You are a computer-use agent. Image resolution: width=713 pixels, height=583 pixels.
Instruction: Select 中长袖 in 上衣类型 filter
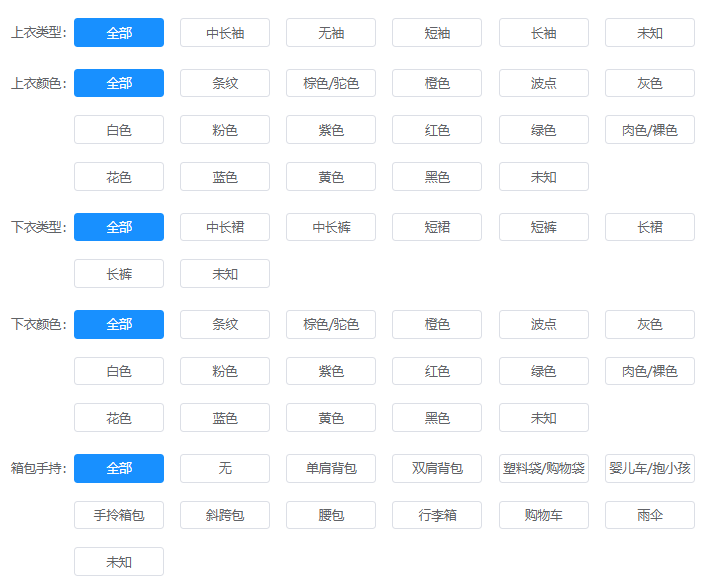tap(225, 33)
